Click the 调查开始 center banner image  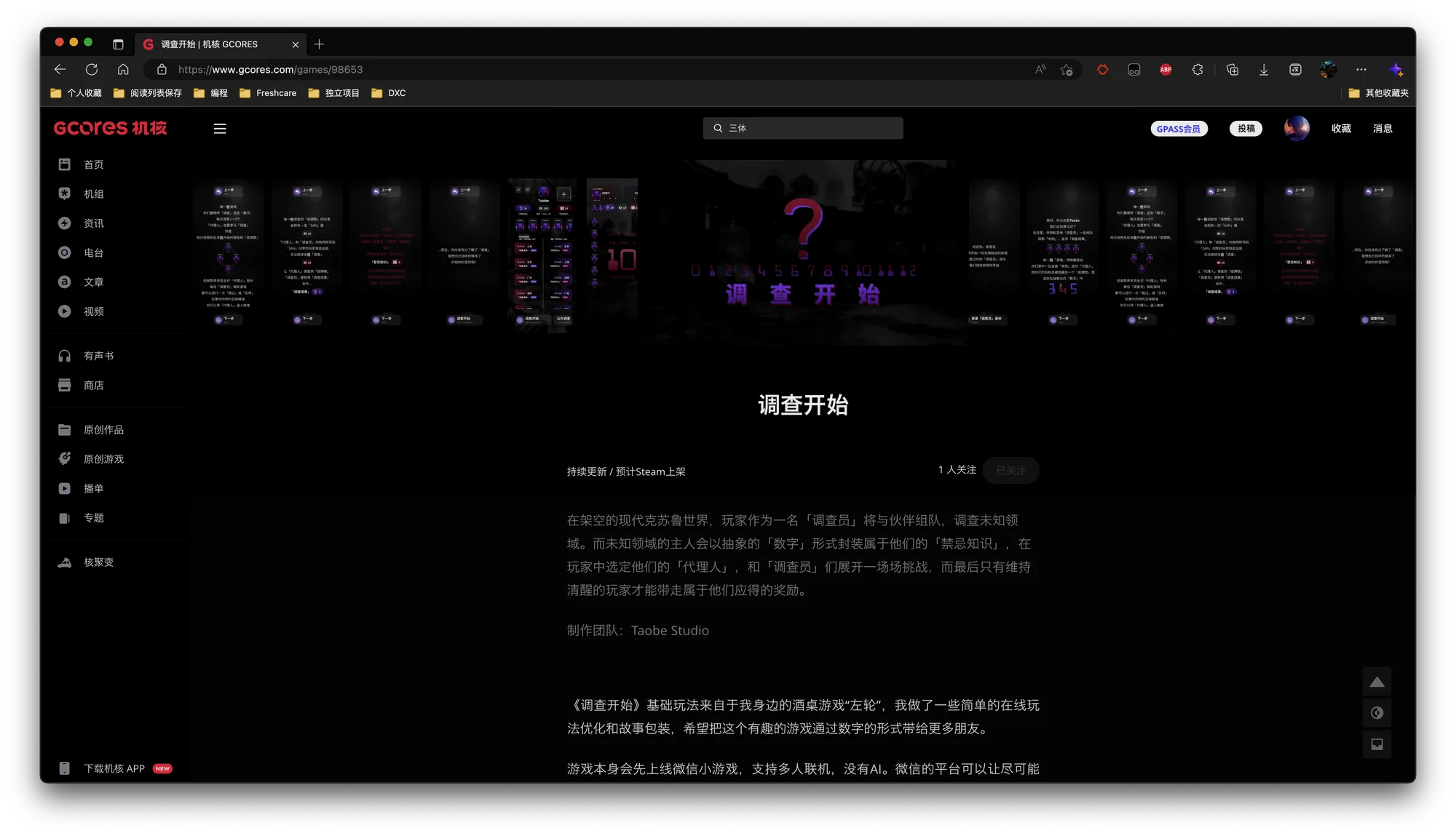tap(803, 252)
